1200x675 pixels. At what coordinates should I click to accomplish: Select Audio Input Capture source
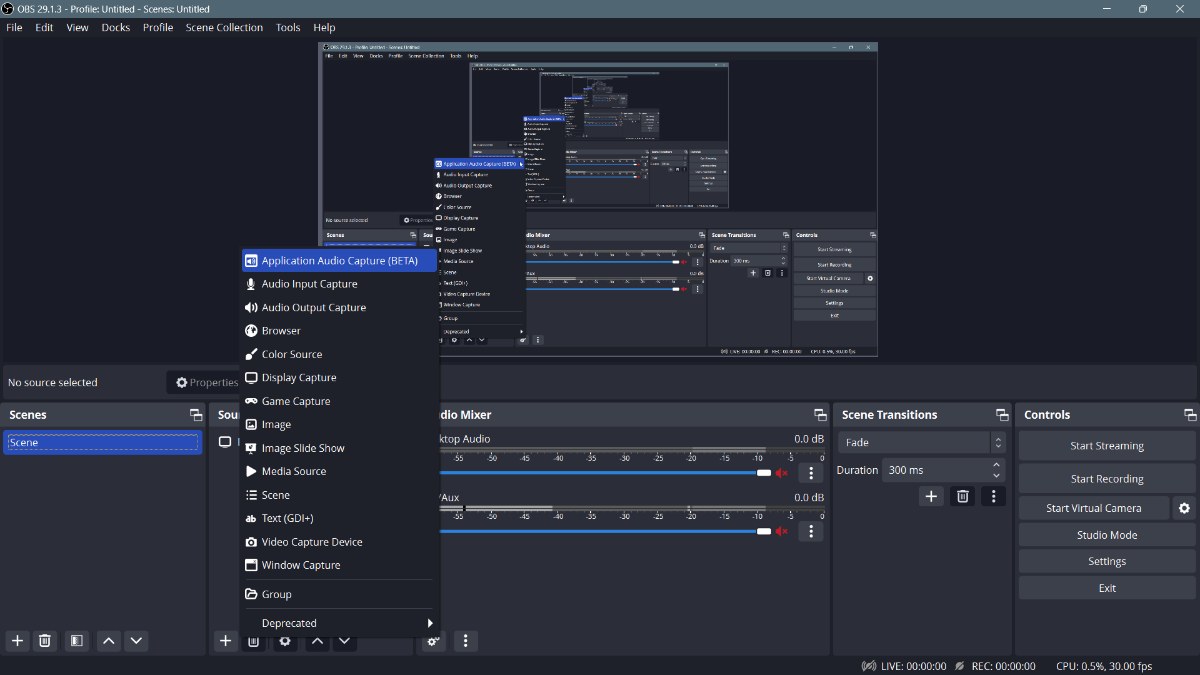[x=340, y=284]
